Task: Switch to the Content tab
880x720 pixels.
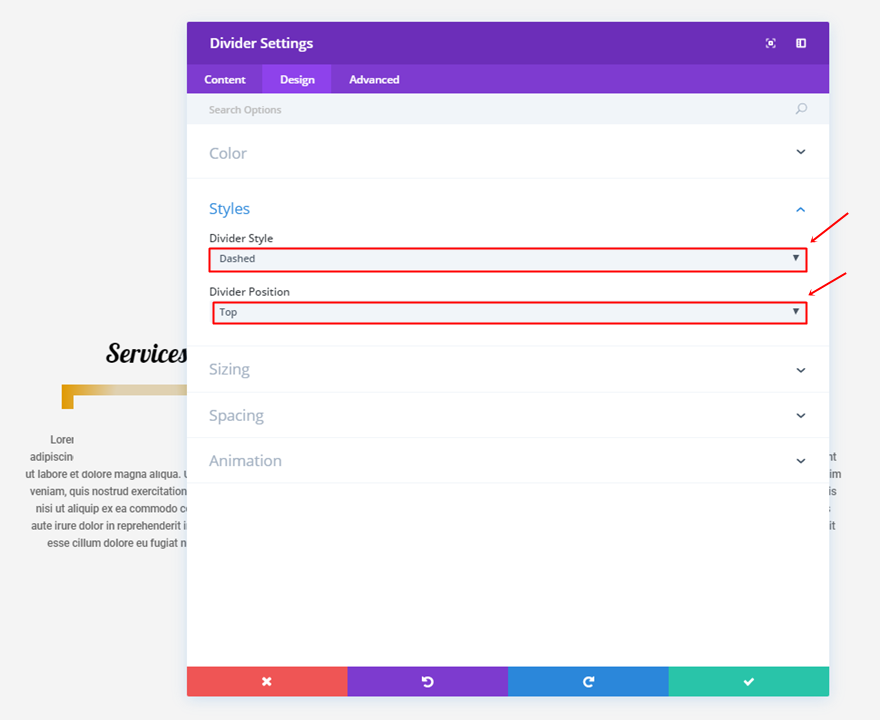Action: [x=224, y=79]
